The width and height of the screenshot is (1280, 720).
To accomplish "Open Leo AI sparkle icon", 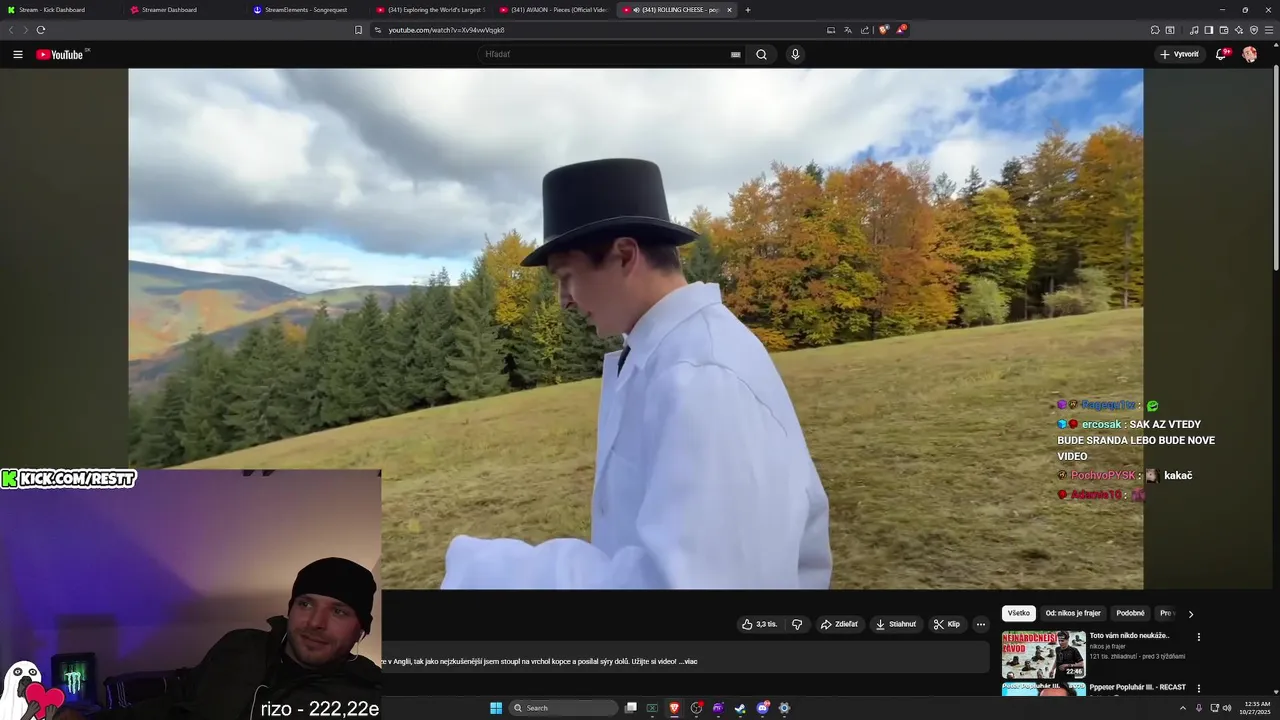I will point(1239,30).
